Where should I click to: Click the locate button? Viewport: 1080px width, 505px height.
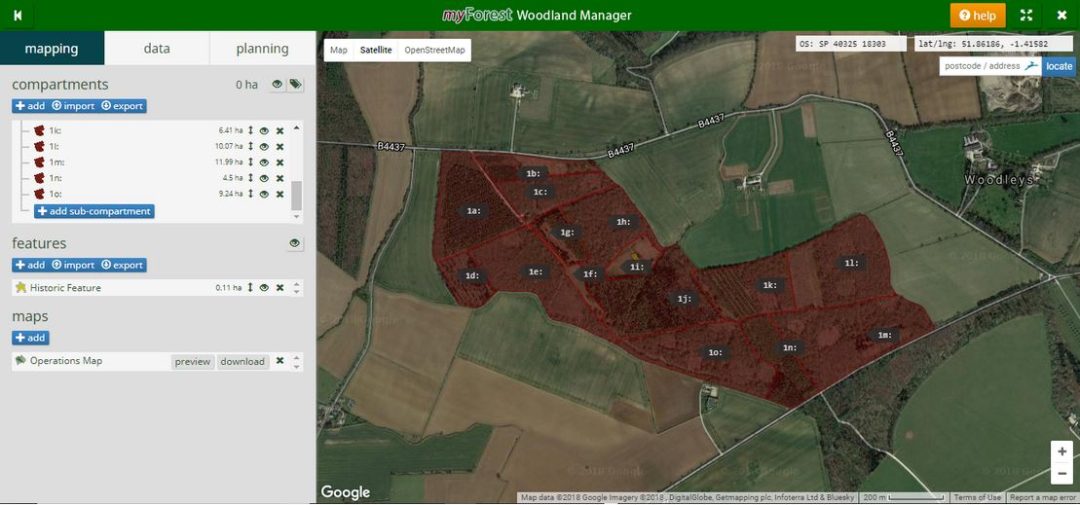[x=1059, y=66]
